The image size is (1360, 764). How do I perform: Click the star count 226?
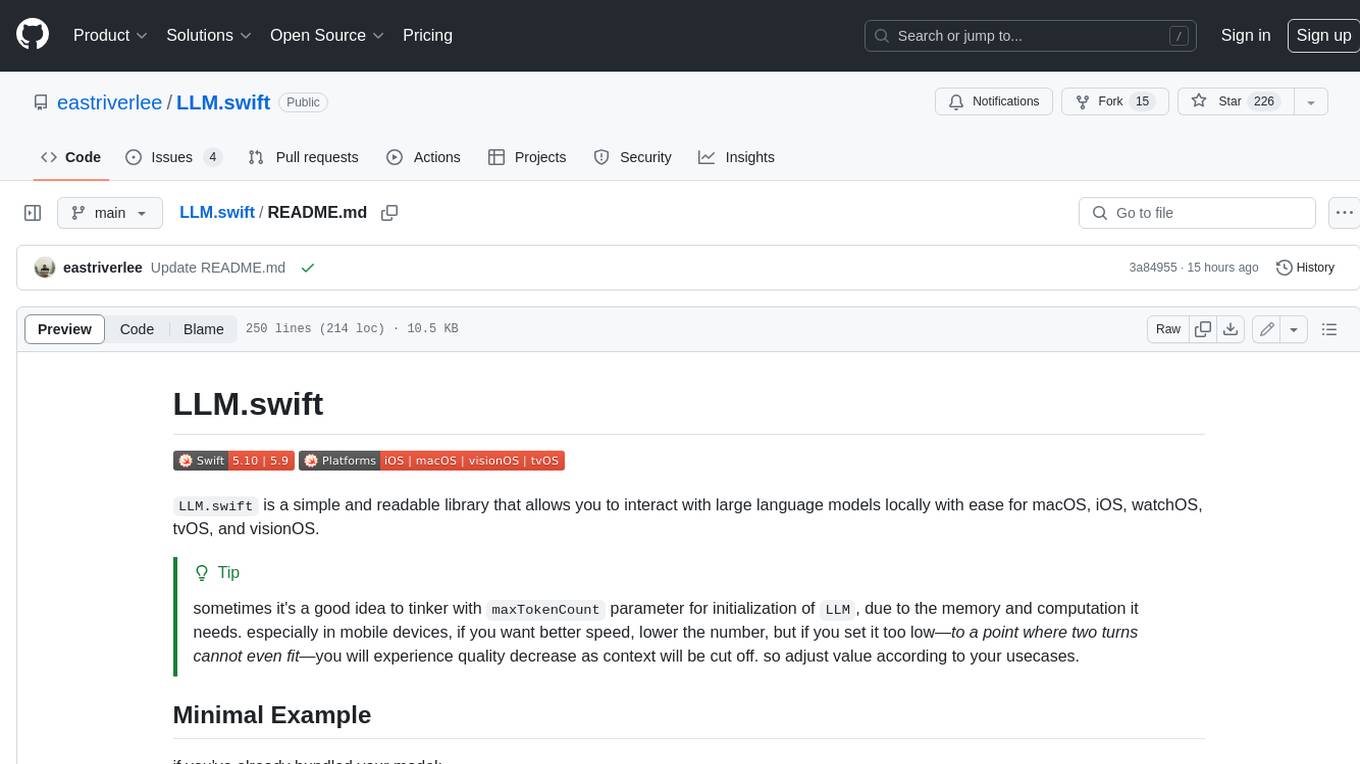[x=1264, y=102]
